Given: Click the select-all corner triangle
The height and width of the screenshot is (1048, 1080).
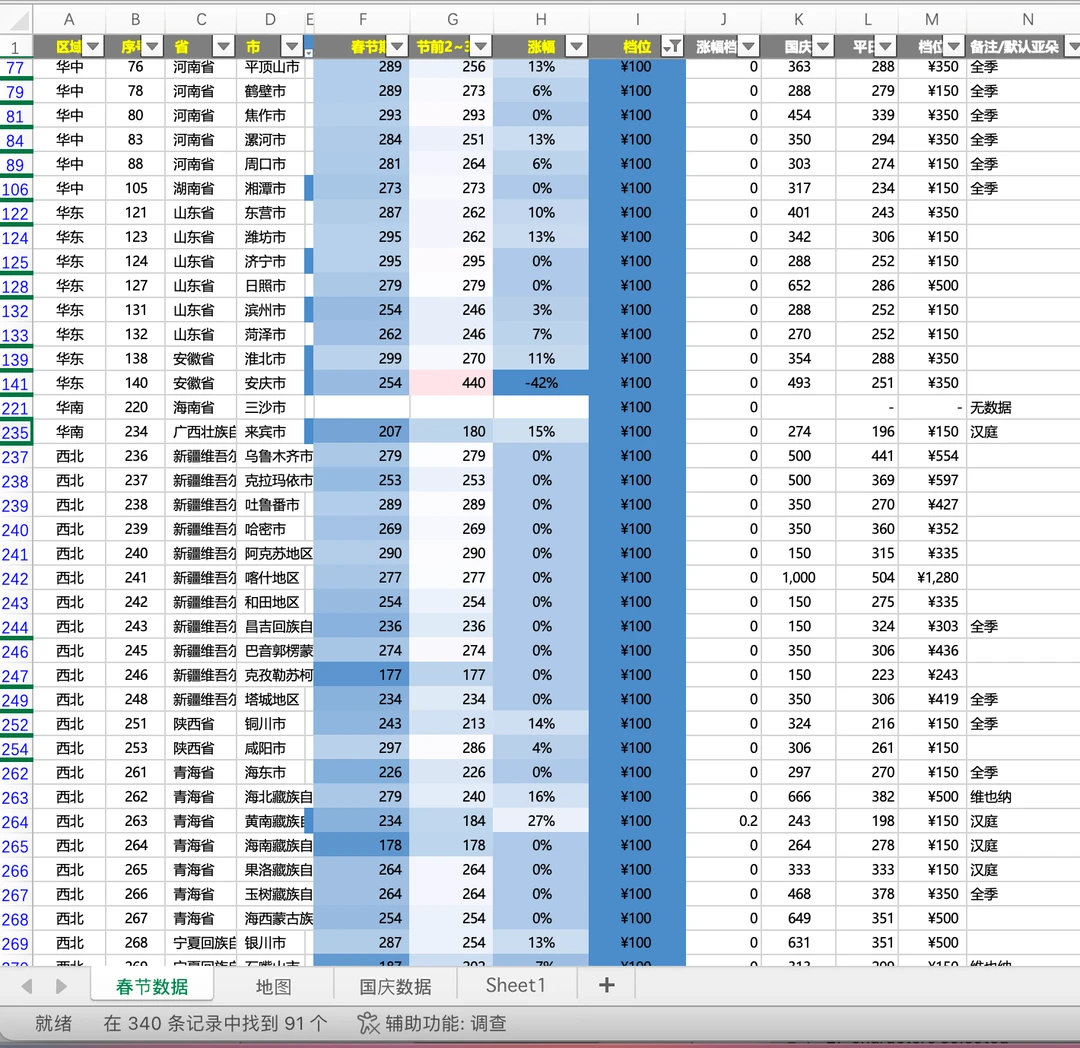Looking at the screenshot, I should pyautogui.click(x=17, y=21).
